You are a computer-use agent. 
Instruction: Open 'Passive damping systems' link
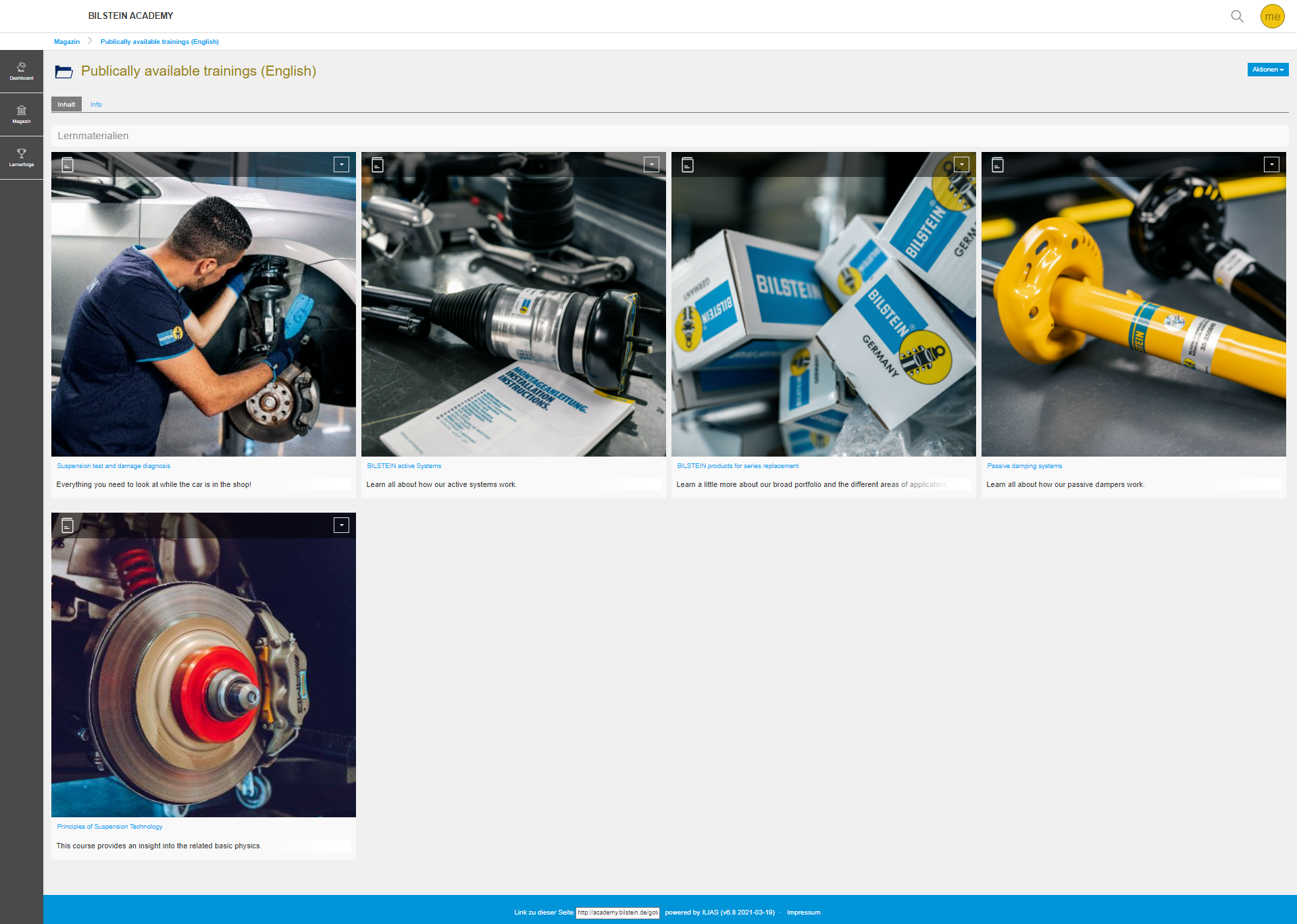[x=1024, y=466]
